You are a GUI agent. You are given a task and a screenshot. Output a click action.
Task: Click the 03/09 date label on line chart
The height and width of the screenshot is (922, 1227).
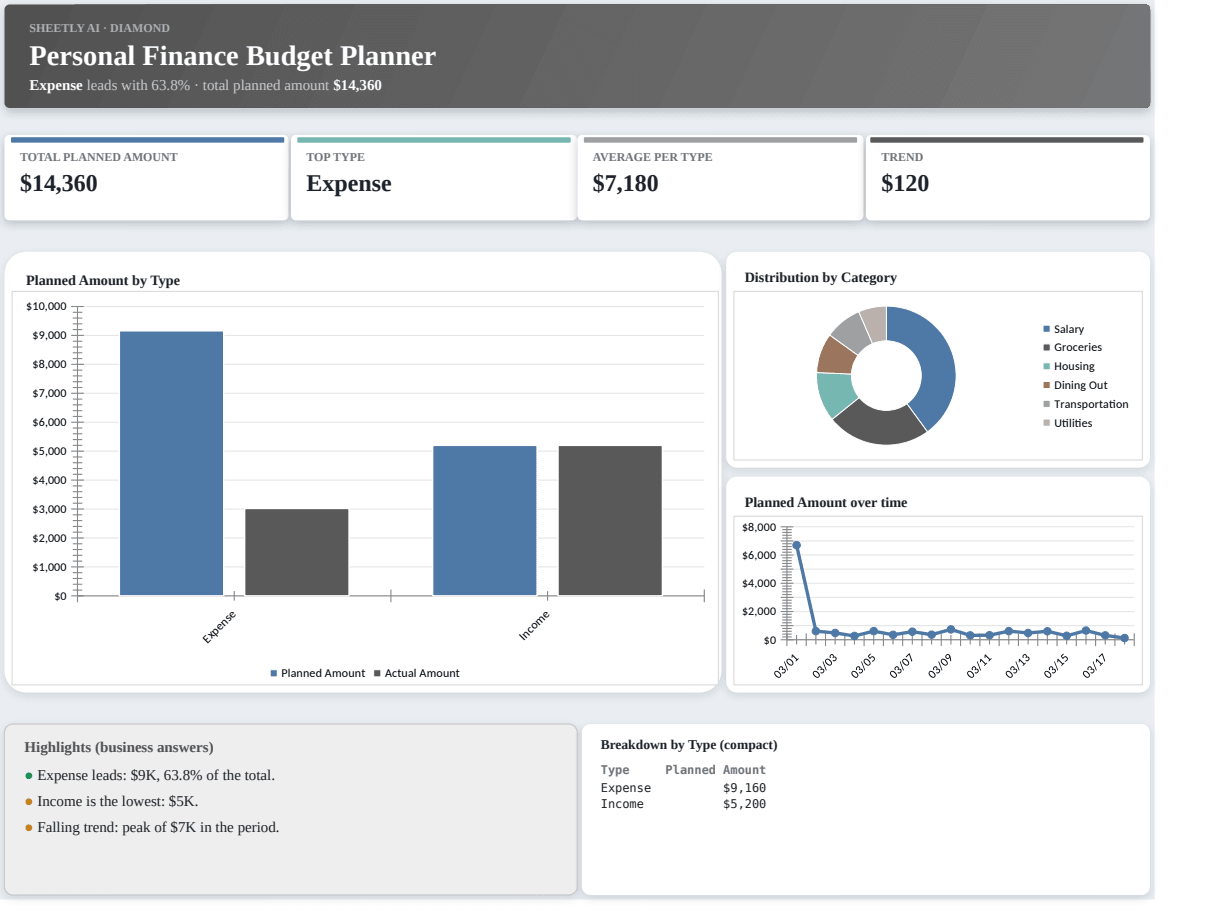941,666
